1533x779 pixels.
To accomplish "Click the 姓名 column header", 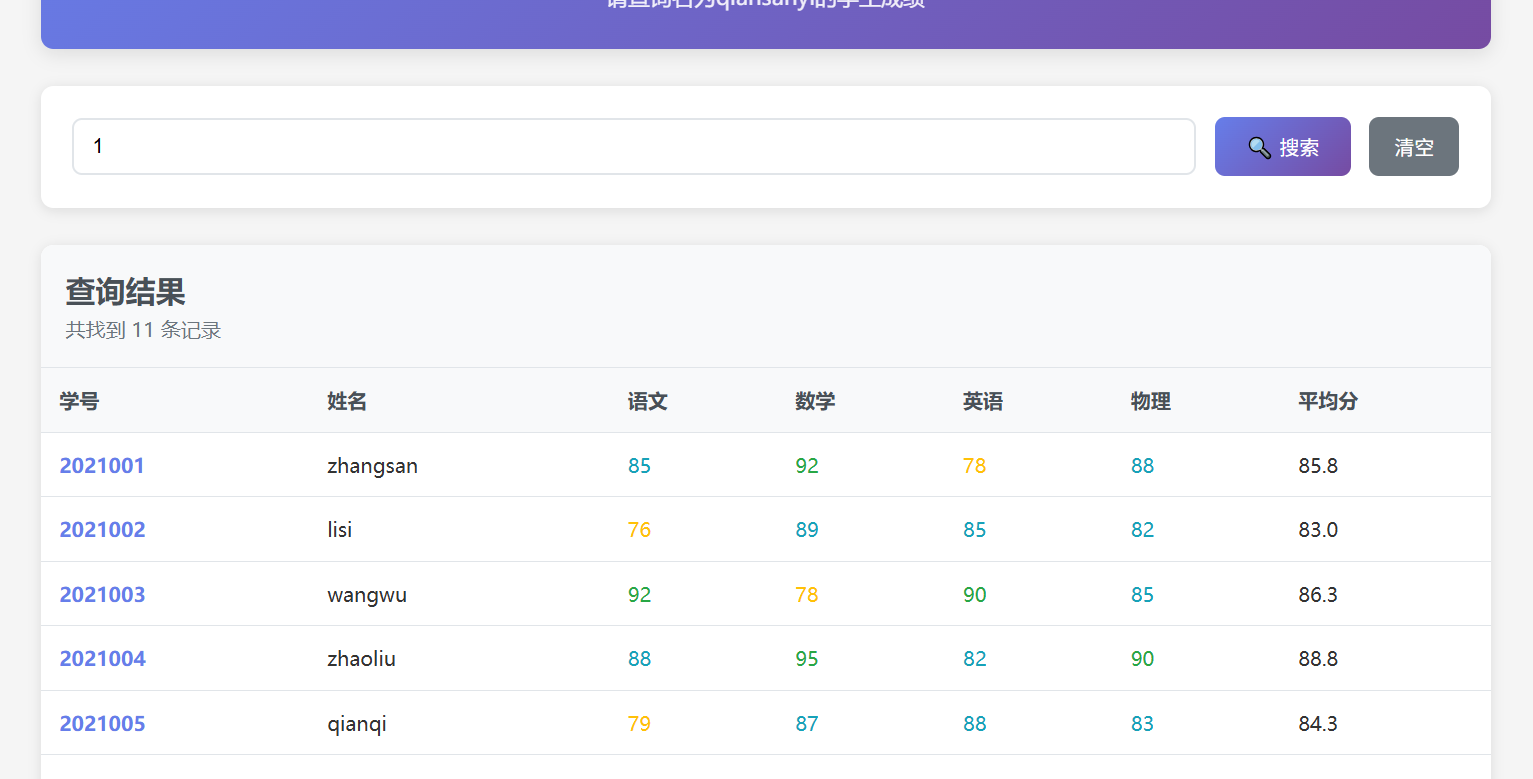I will [347, 401].
